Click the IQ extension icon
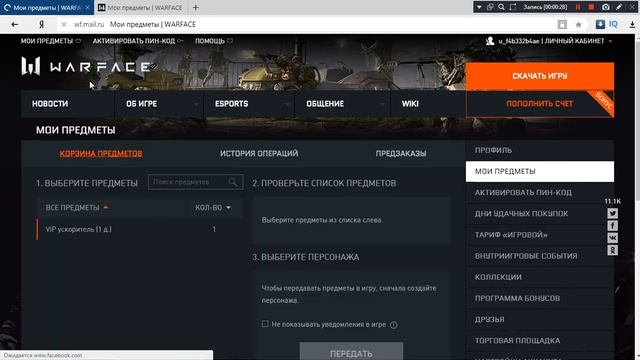 613,24
